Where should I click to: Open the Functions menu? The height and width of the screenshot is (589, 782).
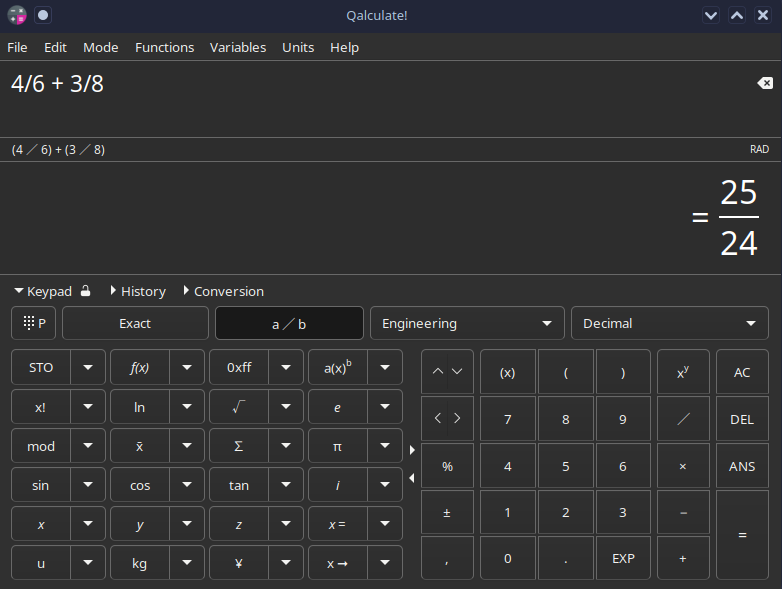[164, 47]
